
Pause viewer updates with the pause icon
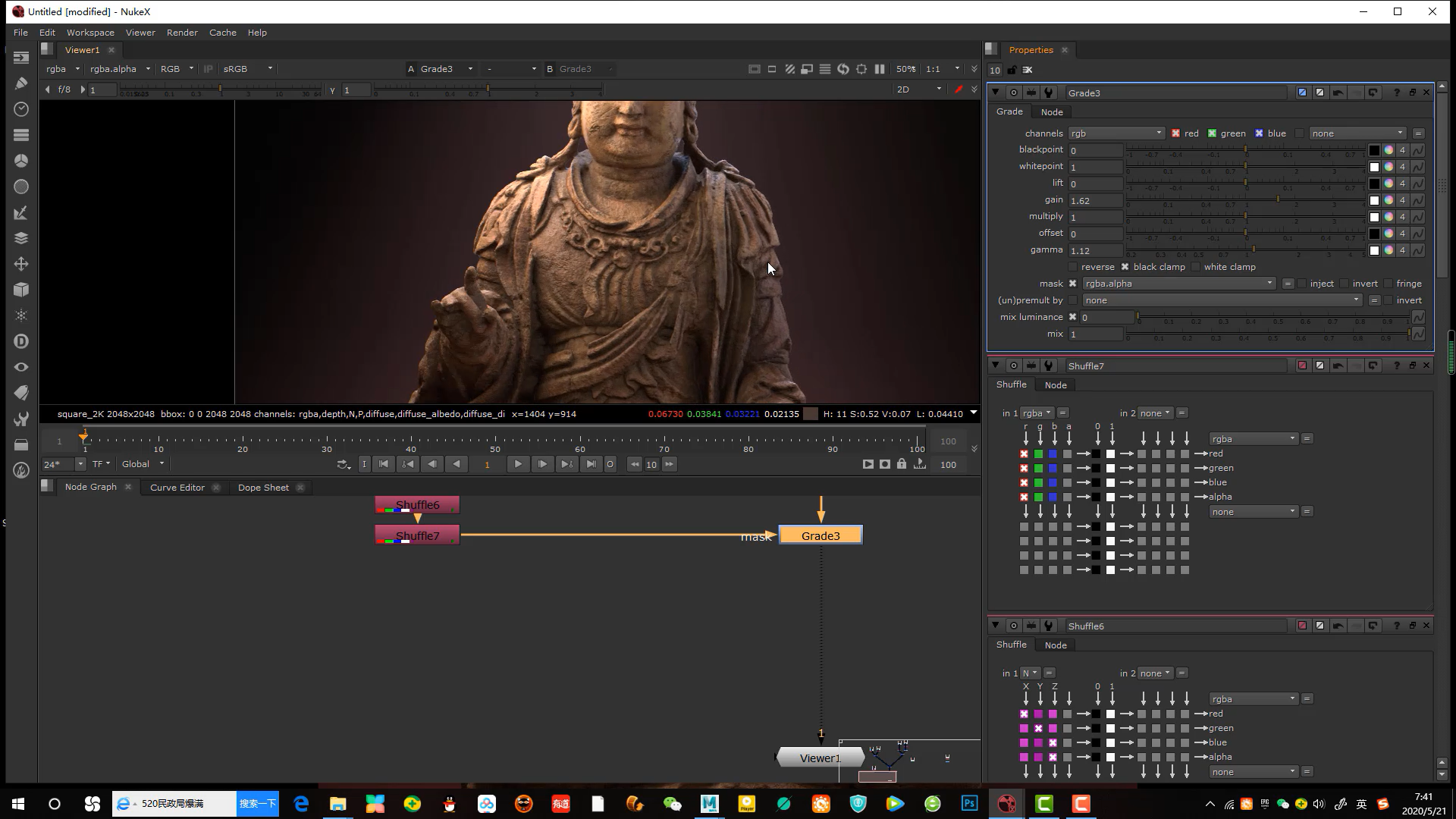tap(880, 69)
